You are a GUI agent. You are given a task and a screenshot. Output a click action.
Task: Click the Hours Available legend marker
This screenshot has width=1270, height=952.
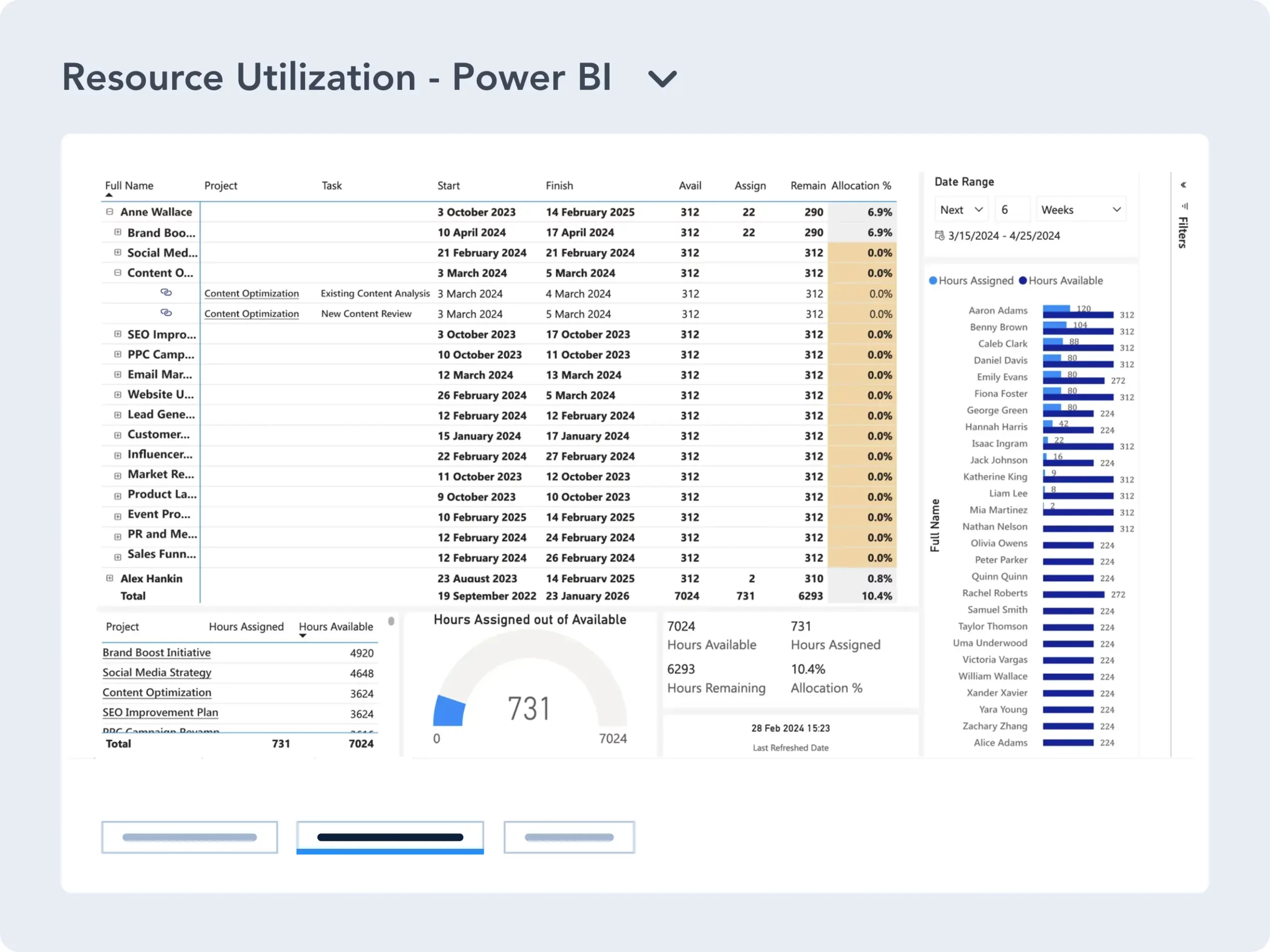tap(1022, 281)
